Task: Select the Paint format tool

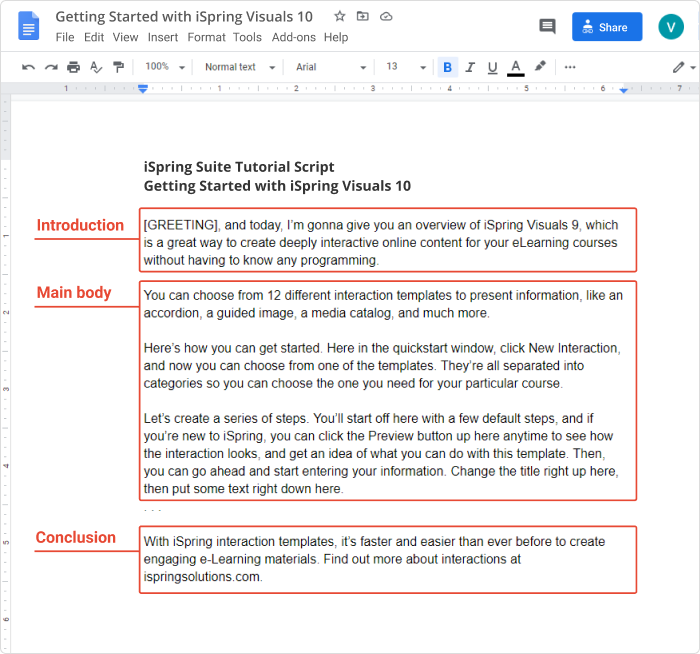Action: (118, 67)
